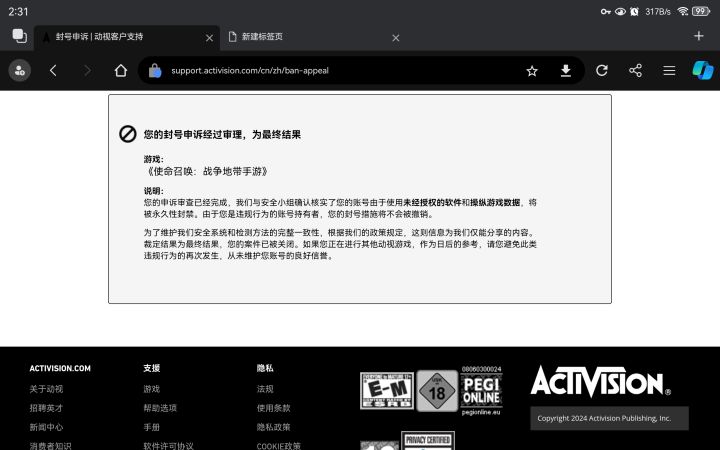Viewport: 720px width, 450px height.
Task: Go to the browser home page icon
Action: (x=121, y=71)
